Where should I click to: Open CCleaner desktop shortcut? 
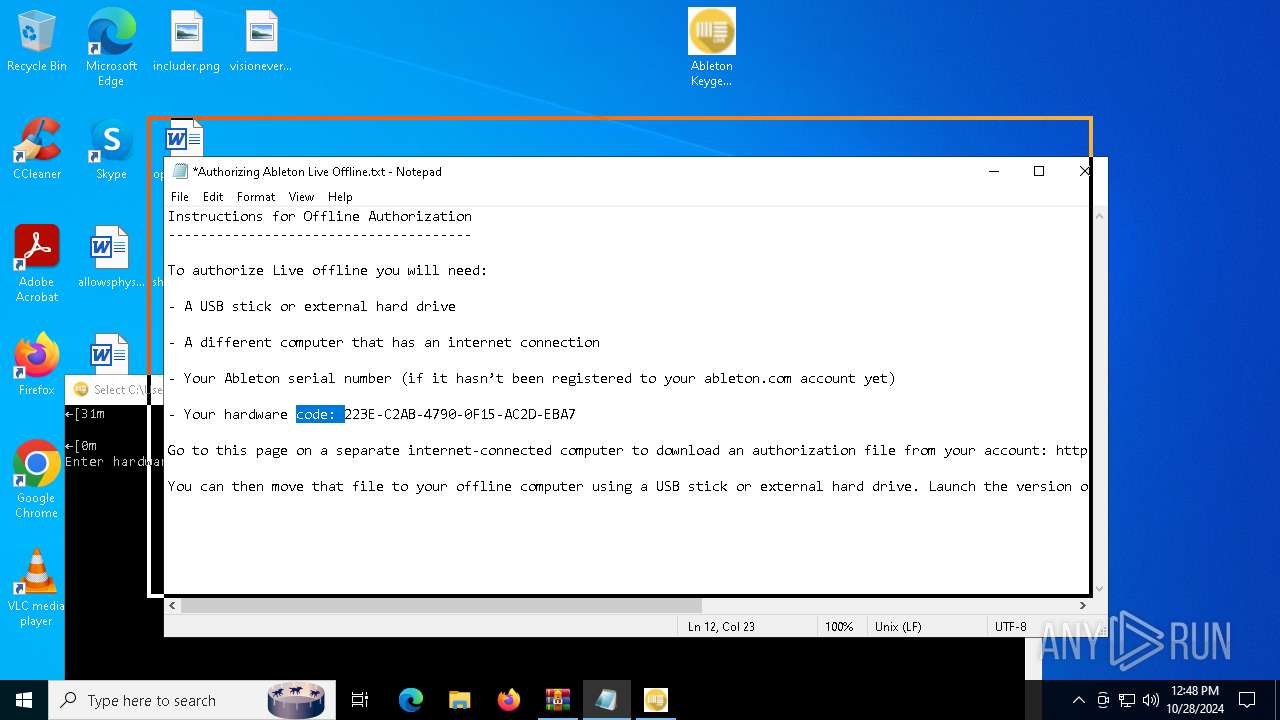pos(37,149)
